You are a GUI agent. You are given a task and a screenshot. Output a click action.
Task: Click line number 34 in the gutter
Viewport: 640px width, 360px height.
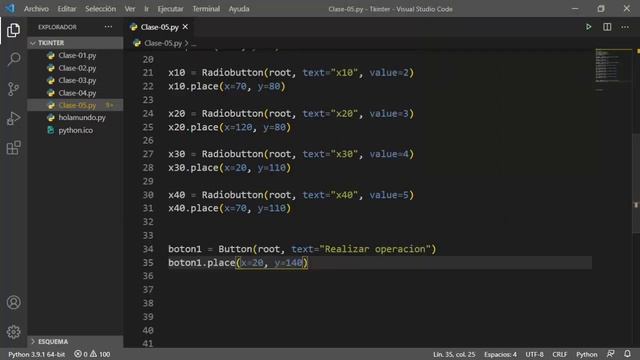tap(148, 249)
